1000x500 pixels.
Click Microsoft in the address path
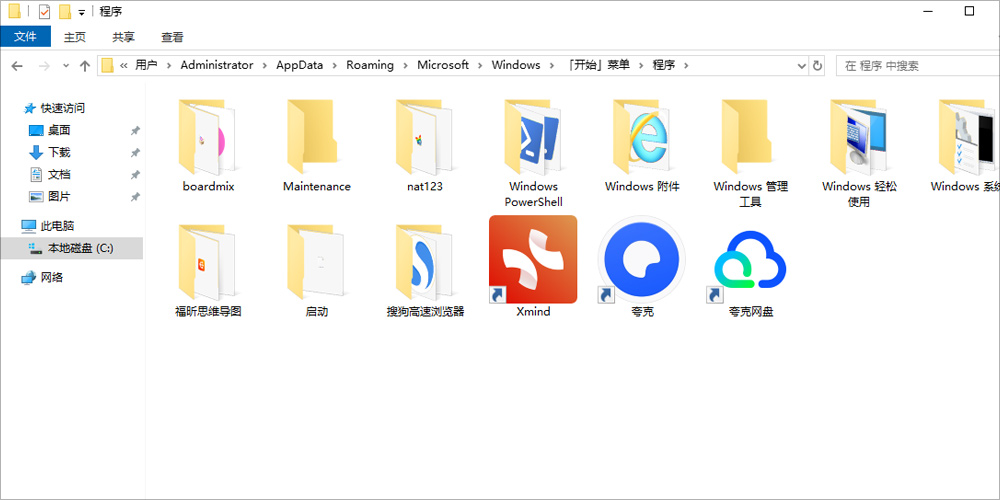click(443, 66)
